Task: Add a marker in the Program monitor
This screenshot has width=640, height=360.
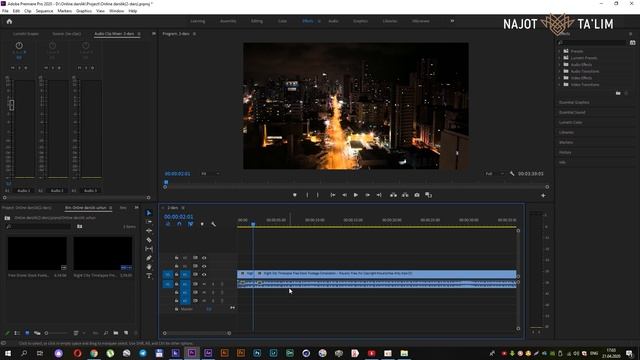Action: [x=295, y=195]
